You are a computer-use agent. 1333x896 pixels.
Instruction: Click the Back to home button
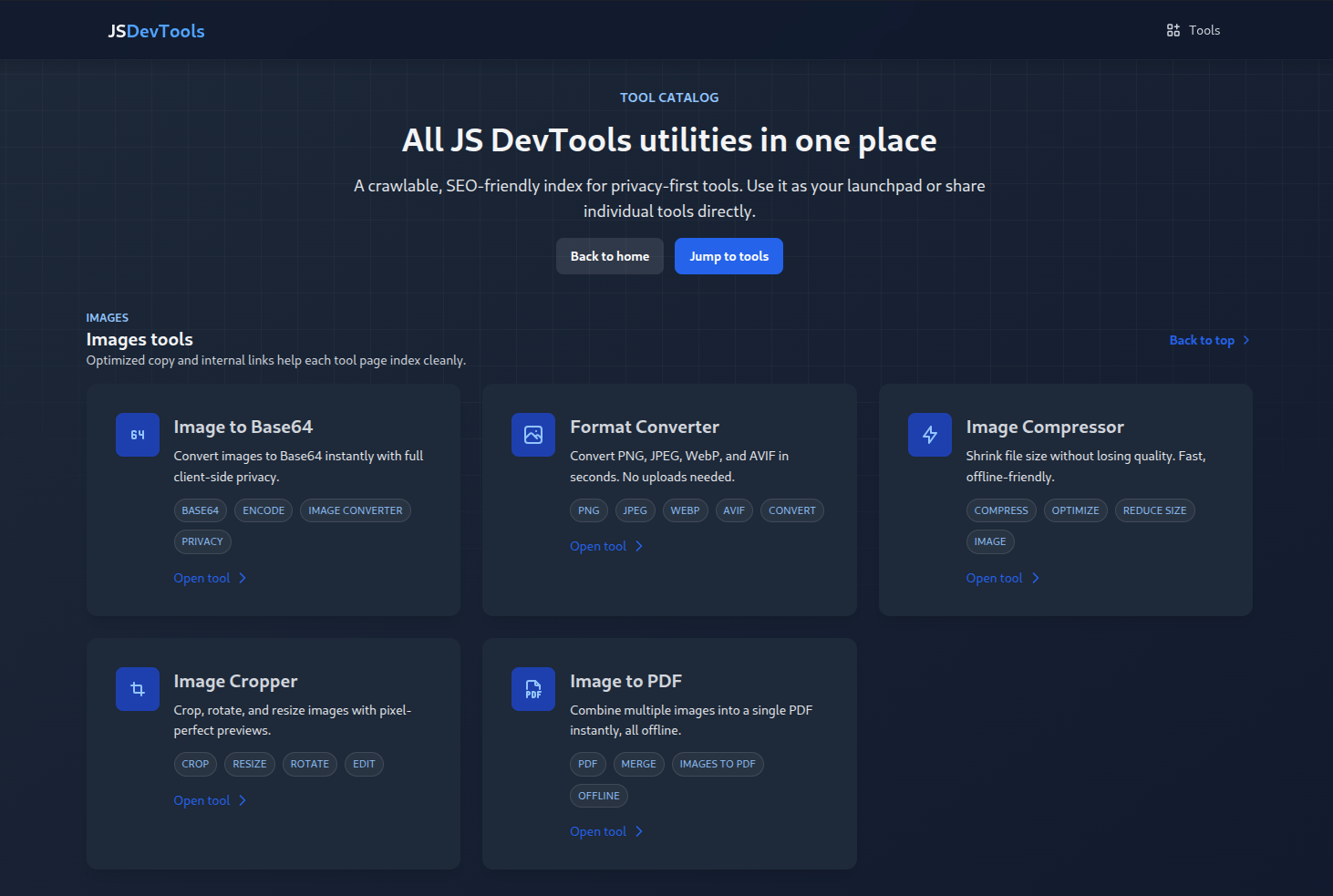[609, 256]
